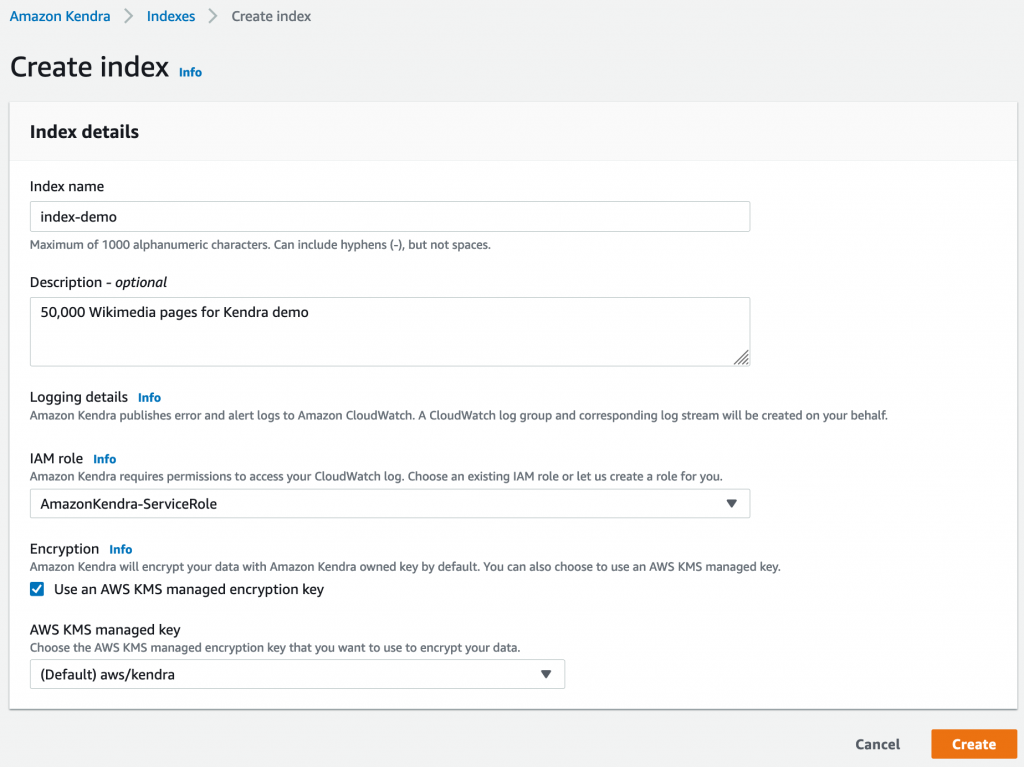Uncheck Use an AWS KMS managed key
Screen dimensions: 1024x767
[x=37, y=589]
